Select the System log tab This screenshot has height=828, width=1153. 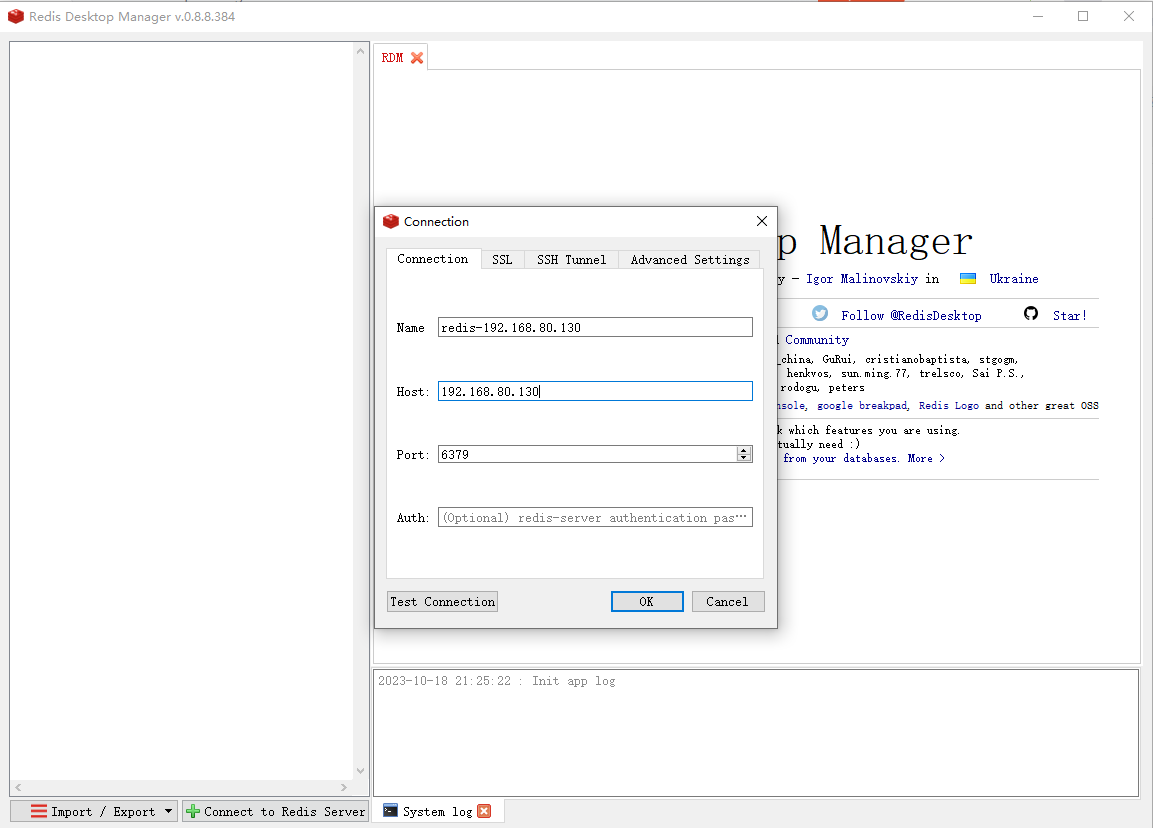[x=437, y=811]
